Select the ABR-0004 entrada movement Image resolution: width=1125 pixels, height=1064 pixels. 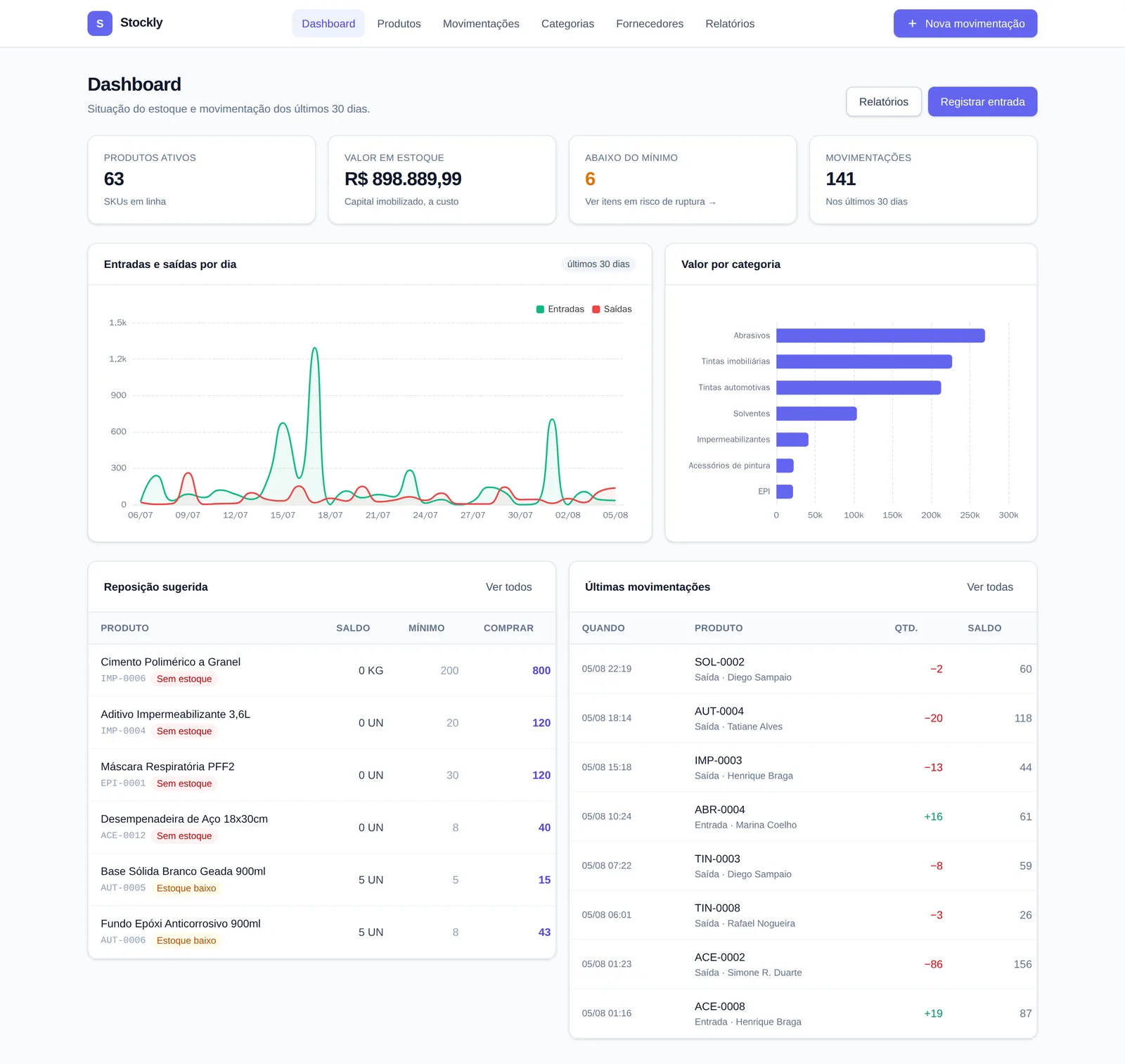tap(803, 816)
